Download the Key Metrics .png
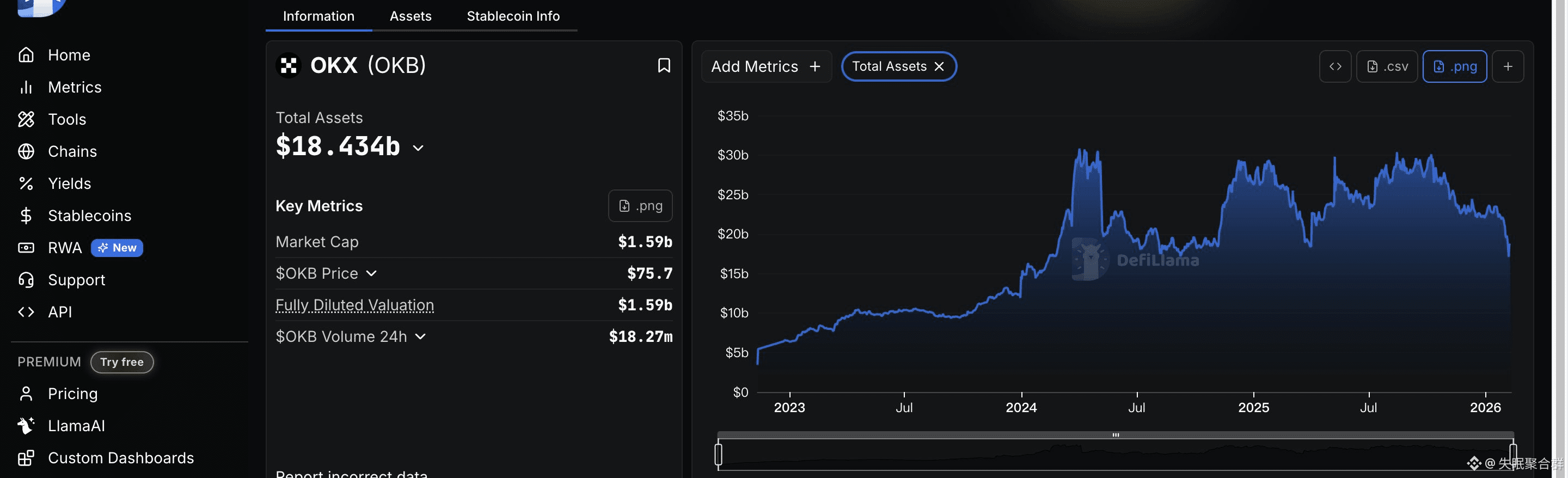1568x478 pixels. [x=640, y=206]
